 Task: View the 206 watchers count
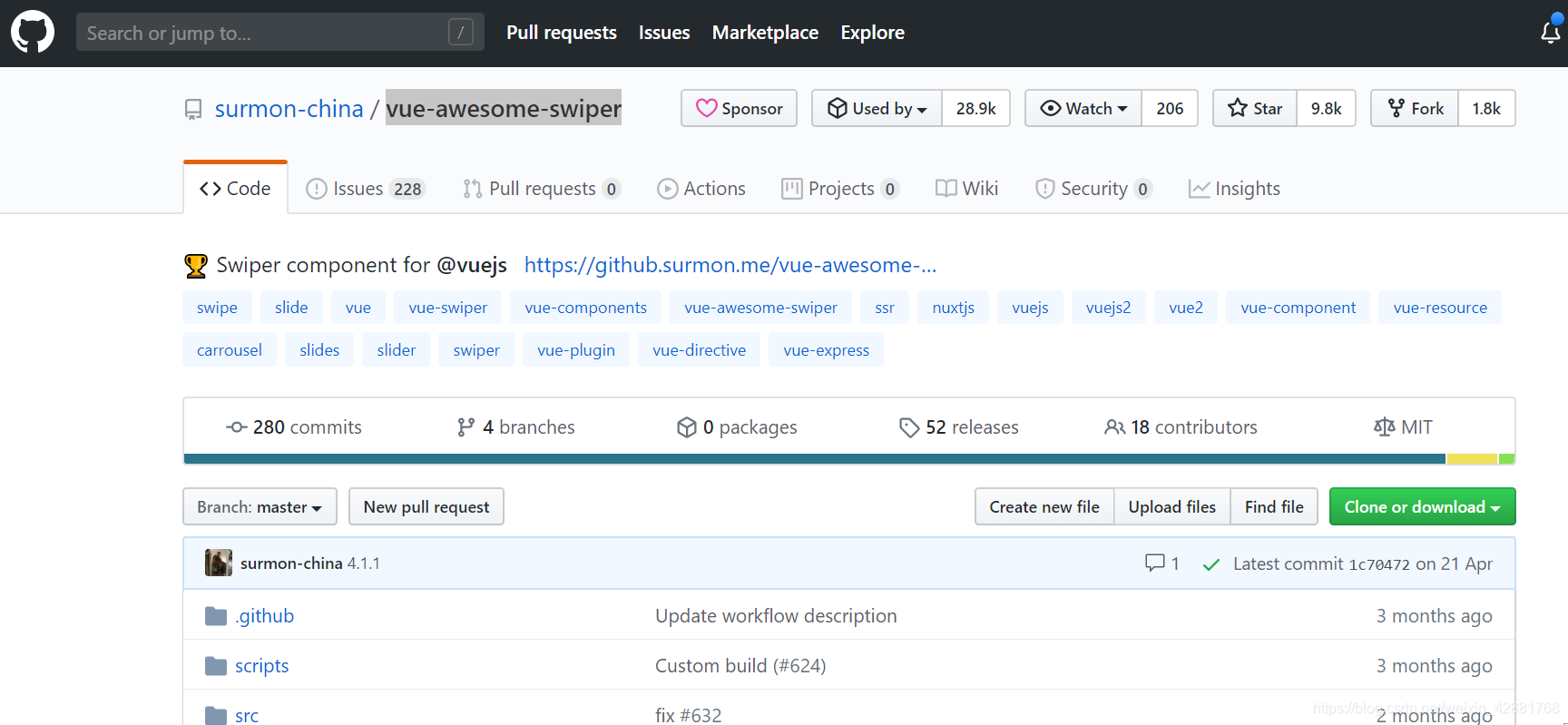(x=1170, y=108)
